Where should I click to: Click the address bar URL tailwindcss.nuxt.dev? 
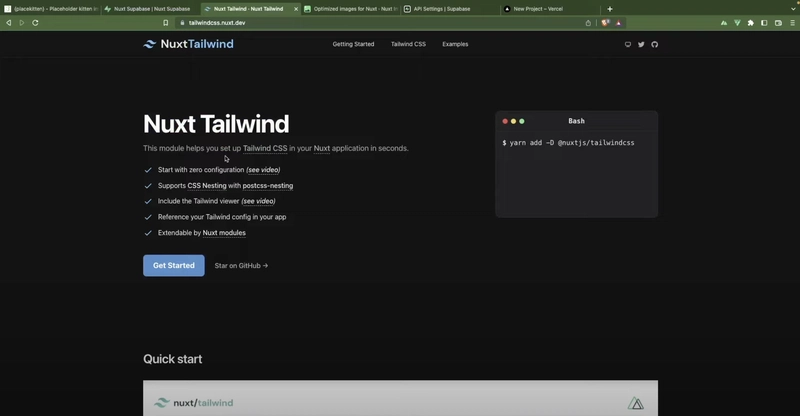pos(217,23)
